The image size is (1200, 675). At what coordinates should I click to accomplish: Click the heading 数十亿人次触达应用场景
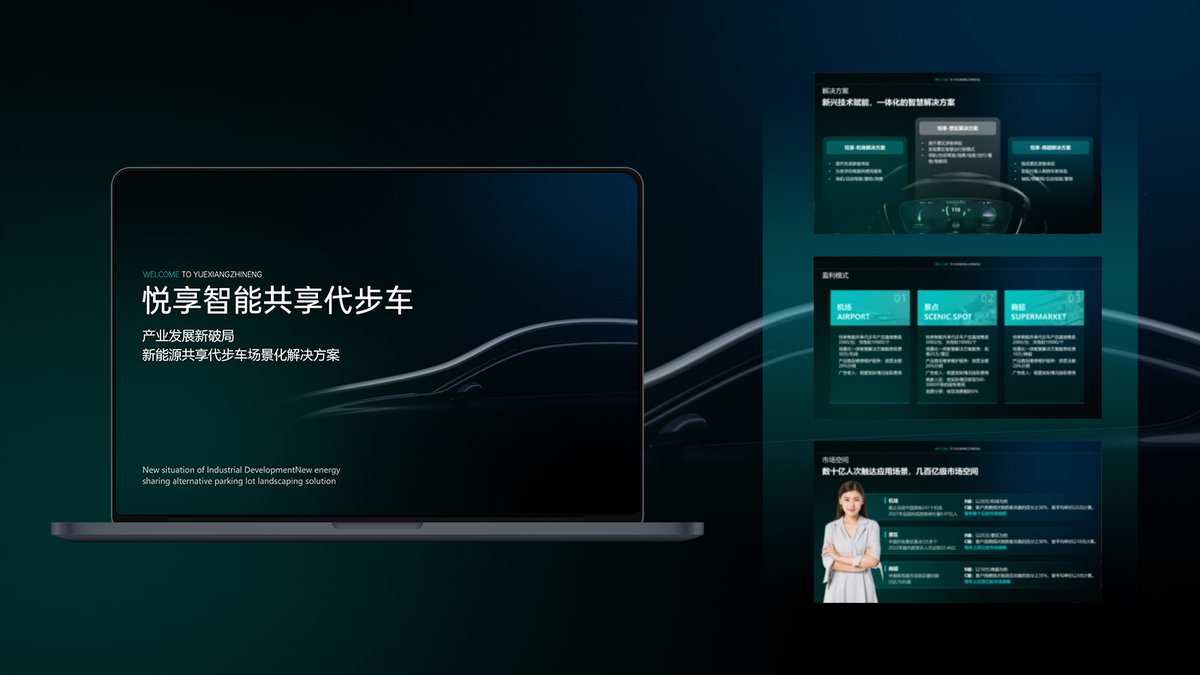[864, 471]
